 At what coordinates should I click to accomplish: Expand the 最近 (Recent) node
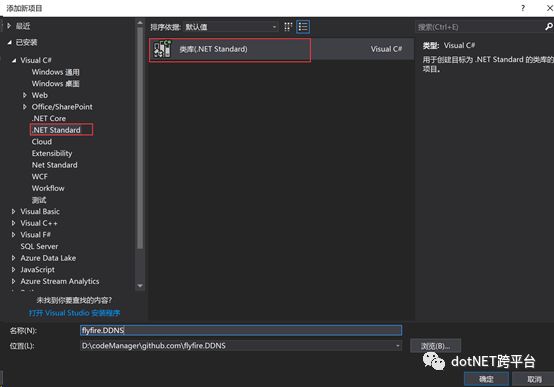[9, 26]
